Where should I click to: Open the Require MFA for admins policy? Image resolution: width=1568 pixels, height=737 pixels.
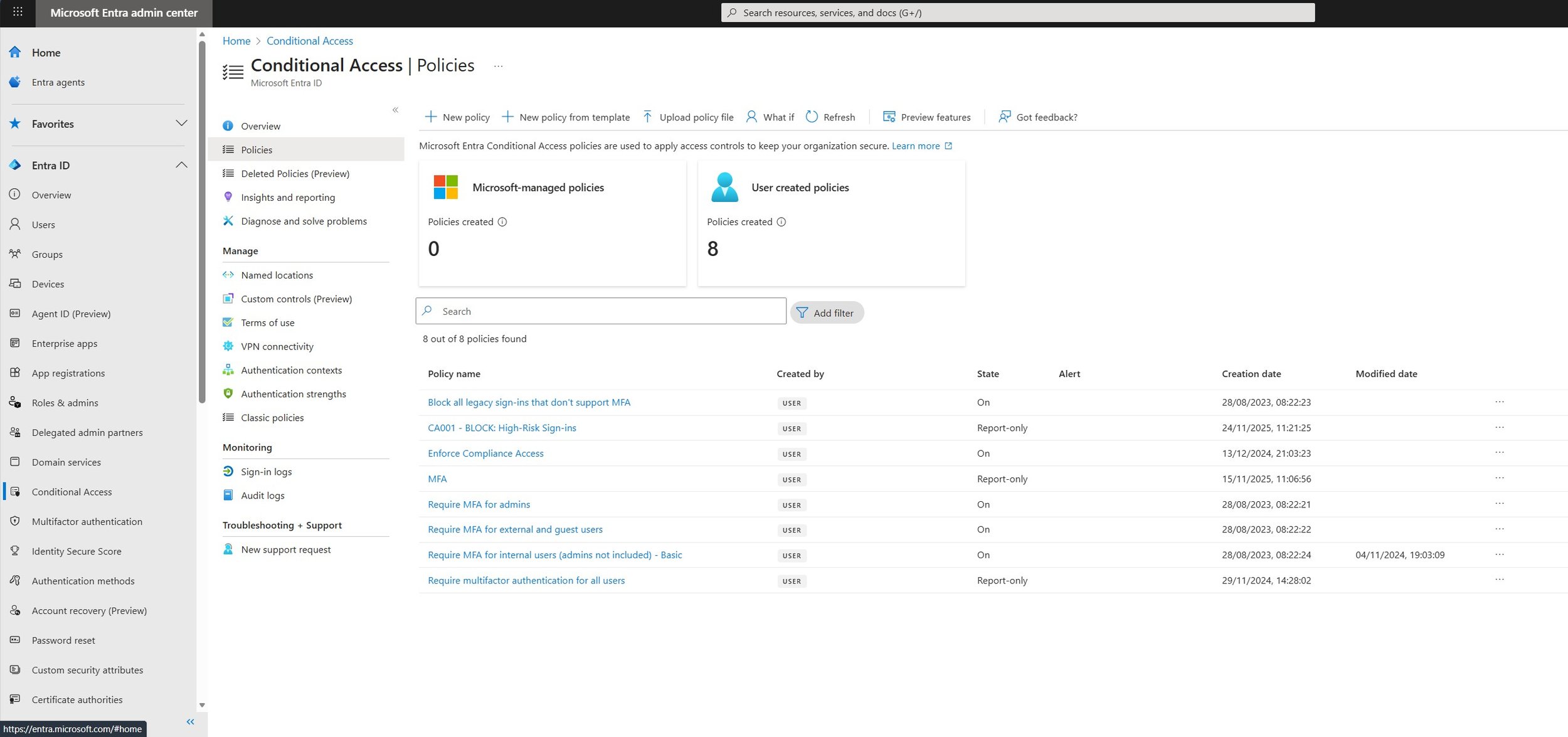(x=479, y=504)
